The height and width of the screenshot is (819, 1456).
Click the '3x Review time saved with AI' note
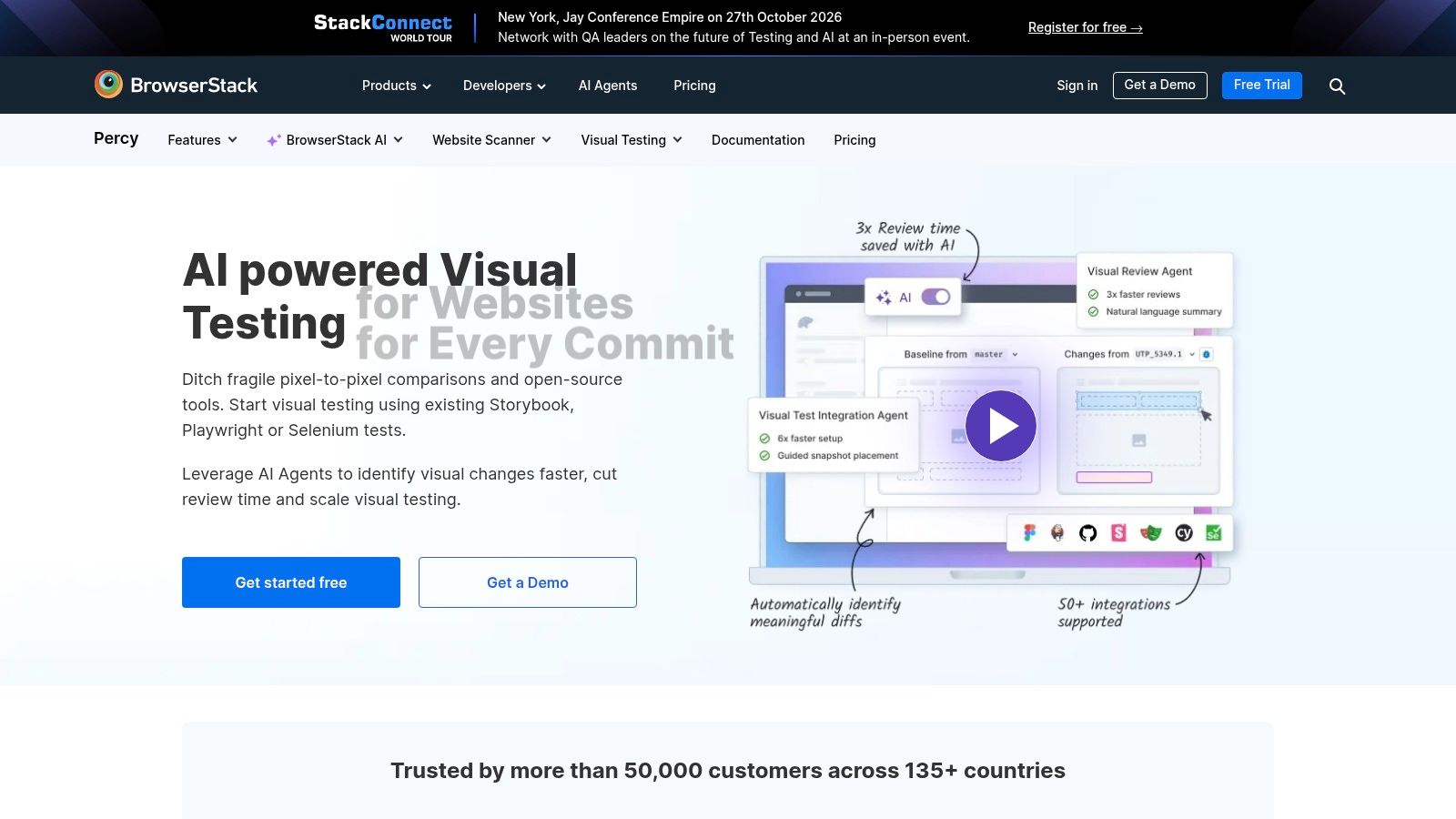(x=908, y=237)
